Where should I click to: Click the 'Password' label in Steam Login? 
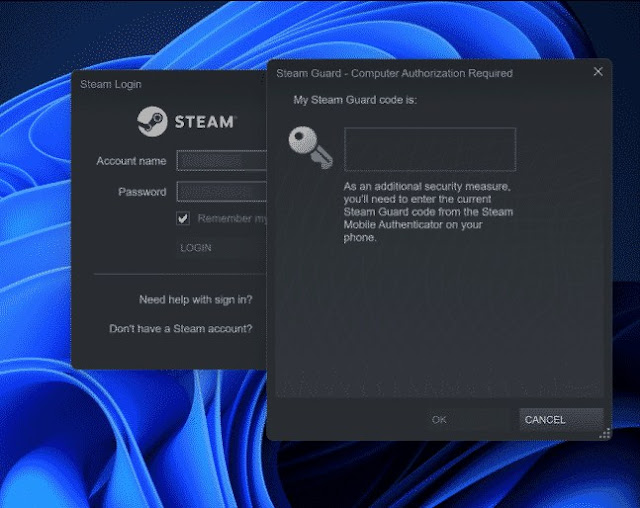click(x=142, y=192)
